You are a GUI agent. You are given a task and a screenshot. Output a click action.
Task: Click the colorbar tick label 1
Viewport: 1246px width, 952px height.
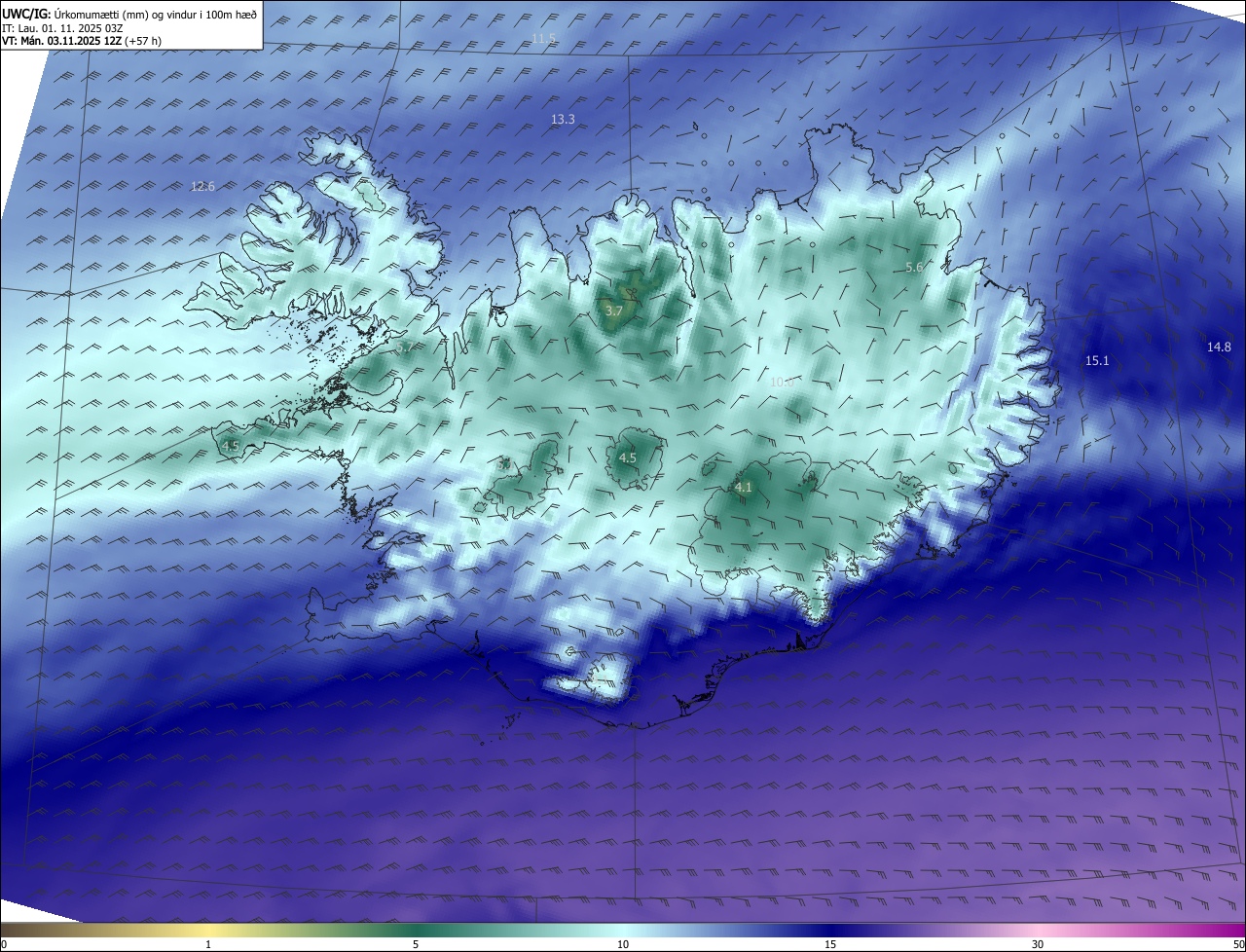pyautogui.click(x=208, y=944)
